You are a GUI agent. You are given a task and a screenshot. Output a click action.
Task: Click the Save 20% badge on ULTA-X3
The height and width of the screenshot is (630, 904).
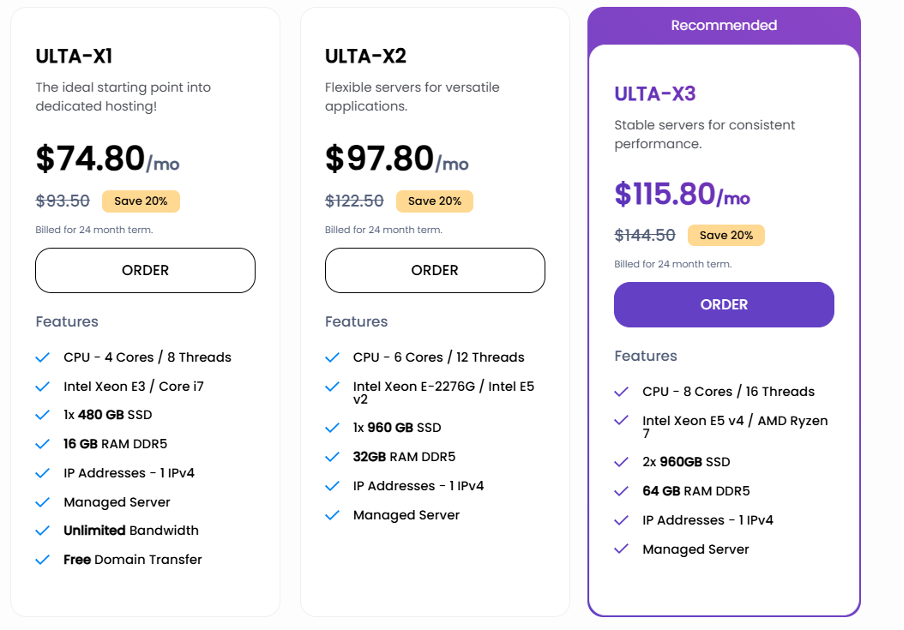coord(726,235)
